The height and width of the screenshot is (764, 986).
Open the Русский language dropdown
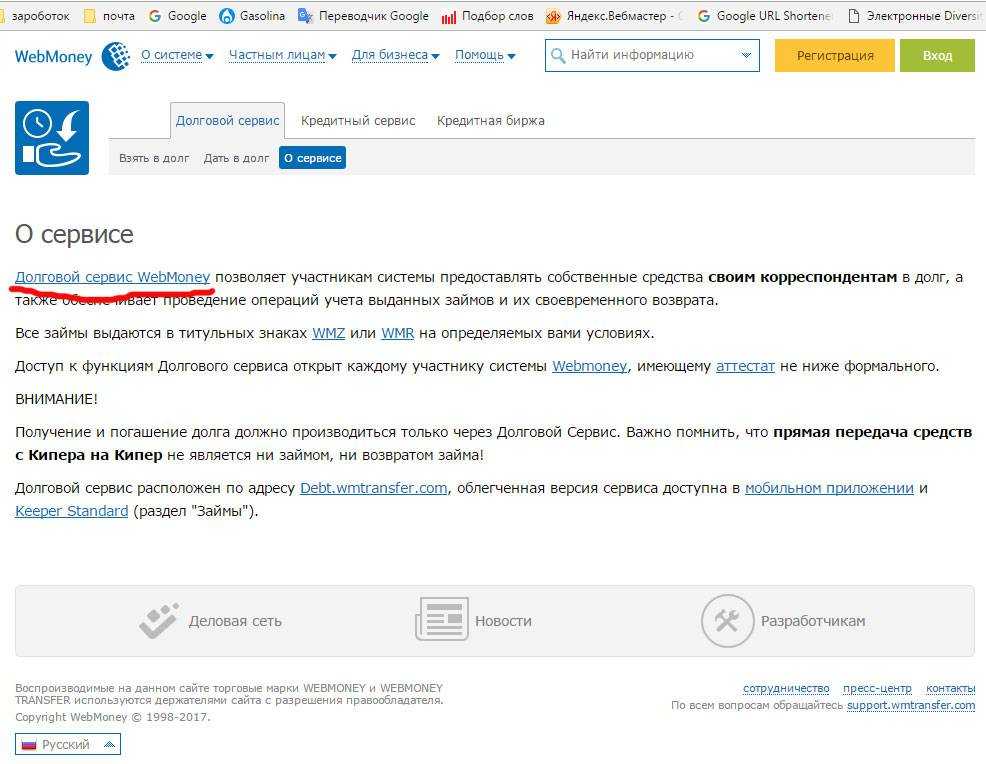(68, 745)
